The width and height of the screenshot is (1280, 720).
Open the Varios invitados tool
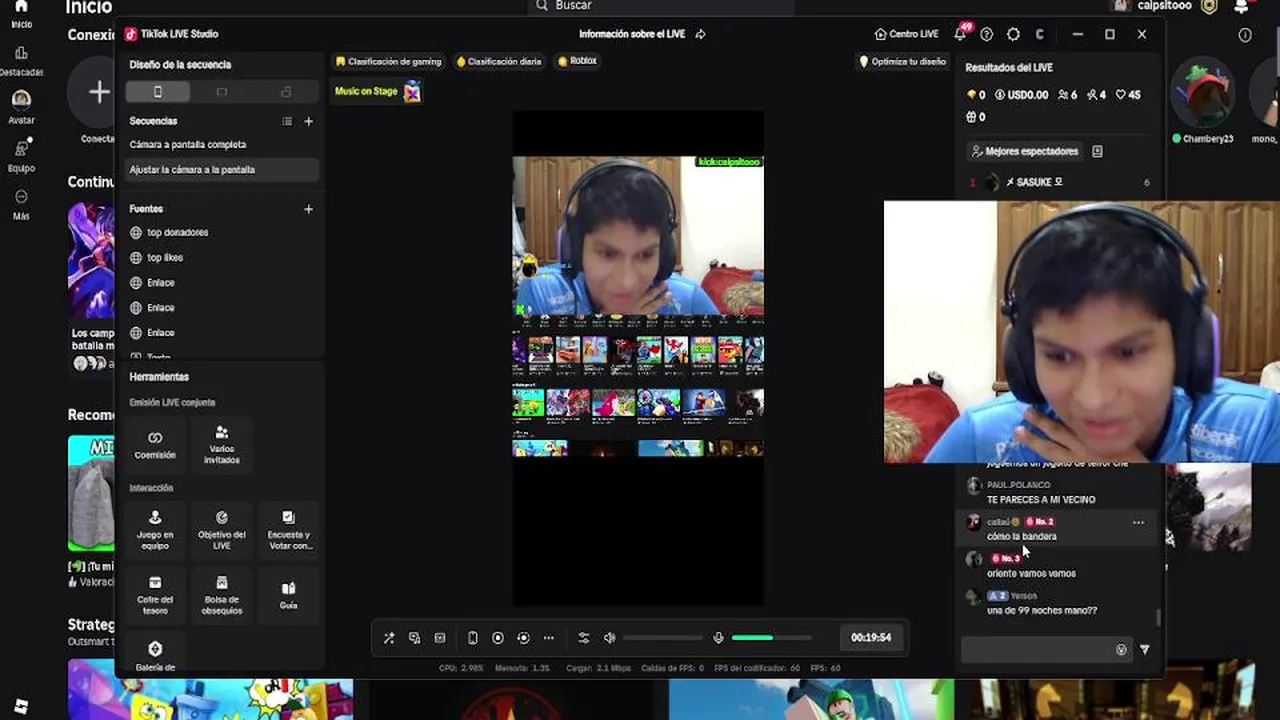point(222,445)
